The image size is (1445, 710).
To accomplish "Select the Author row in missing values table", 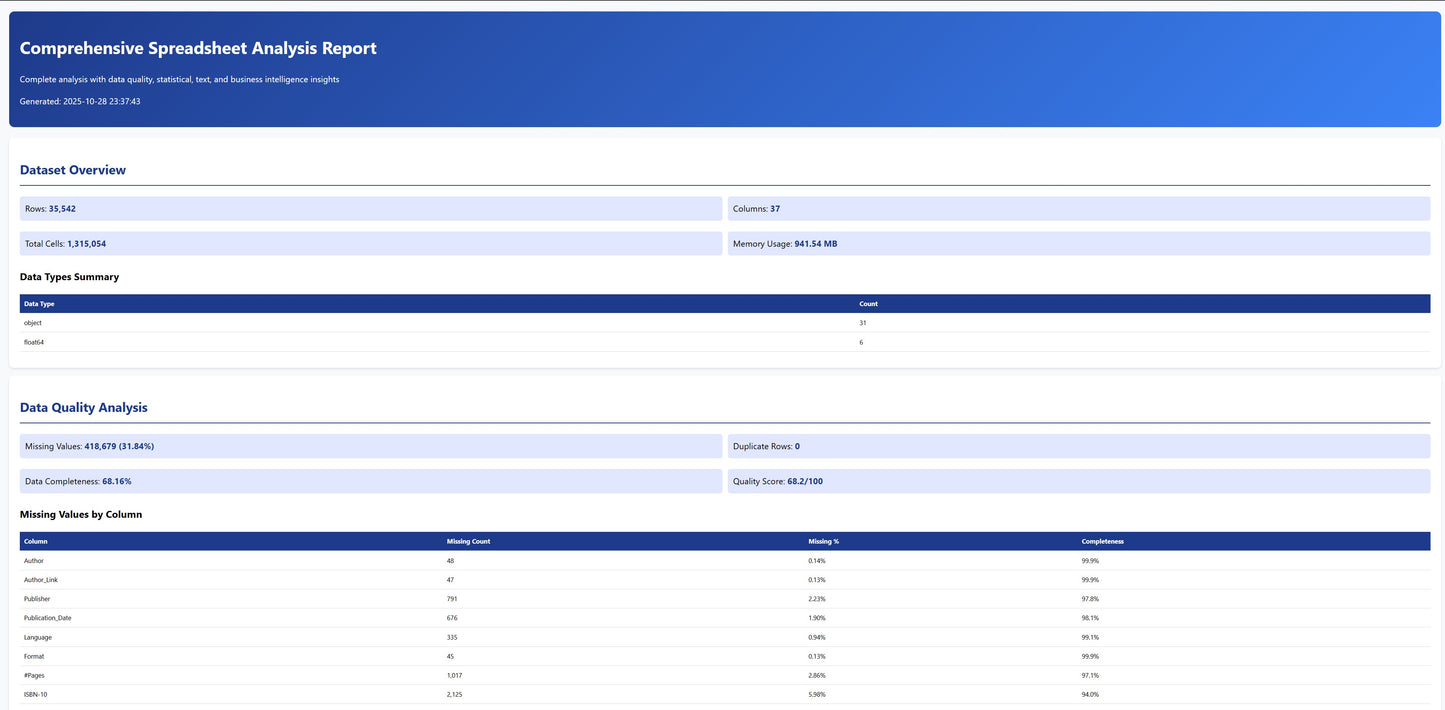I will 400,560.
